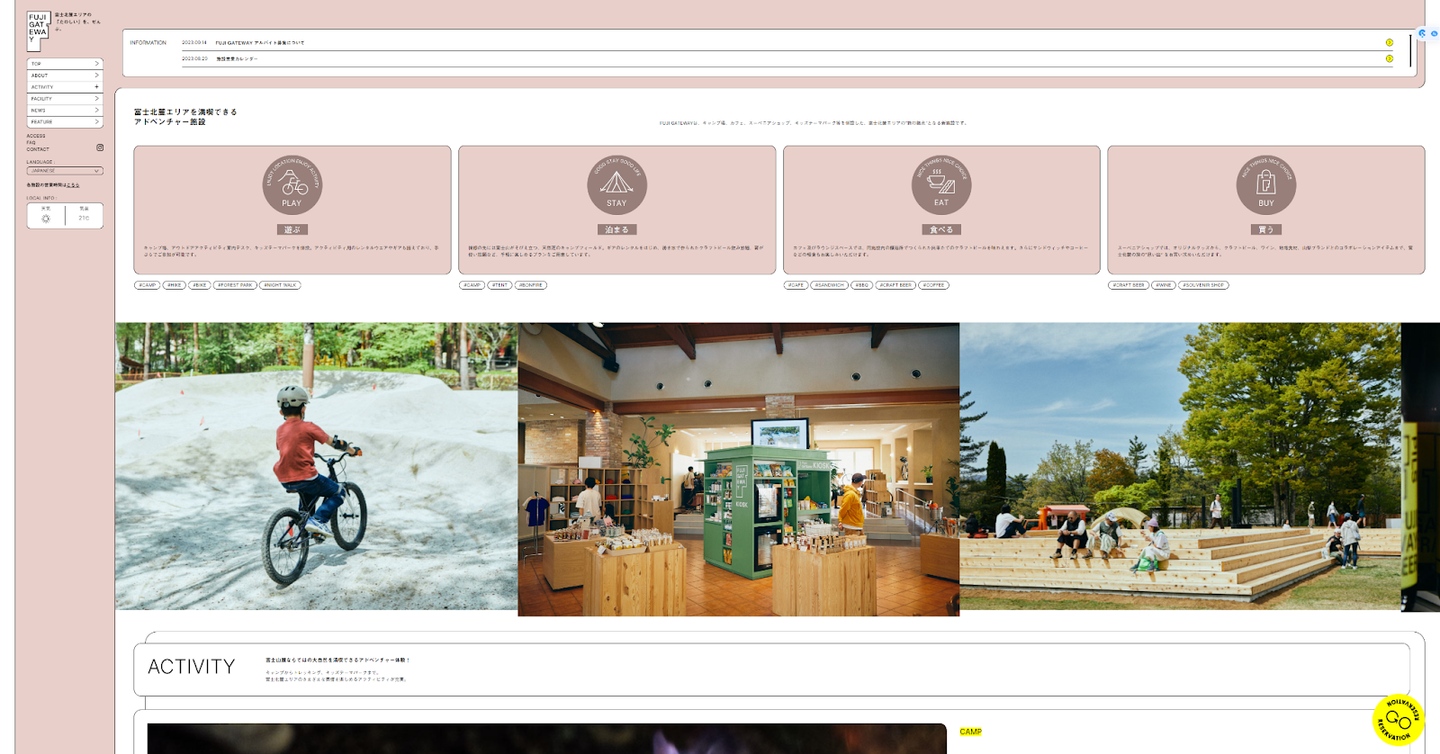Viewport: 1440px width, 754px height.
Task: Open the yellow RESERVATION round badge
Action: point(1398,719)
